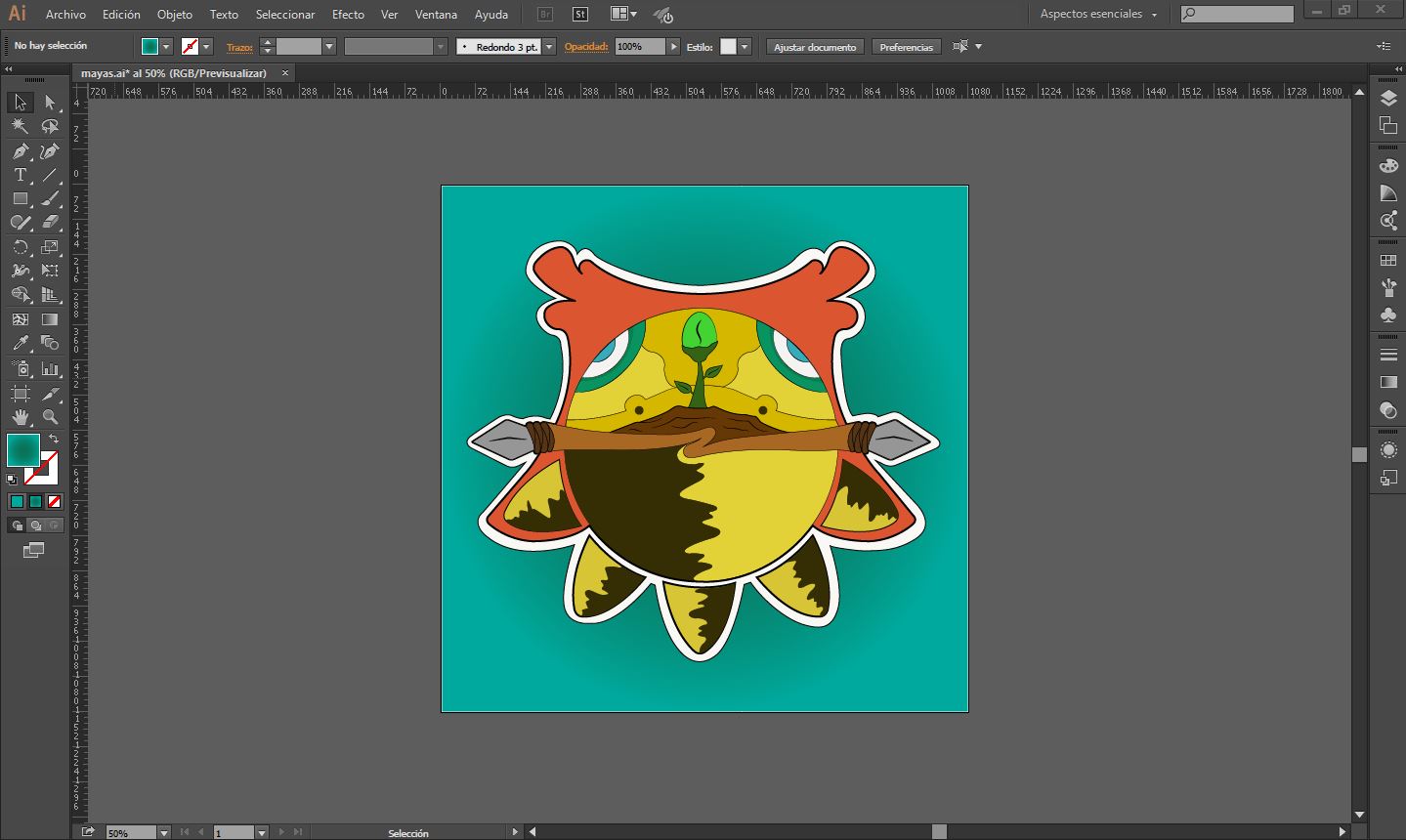Click the orange Opacidad label link
Image resolution: width=1406 pixels, height=840 pixels.
(x=586, y=47)
